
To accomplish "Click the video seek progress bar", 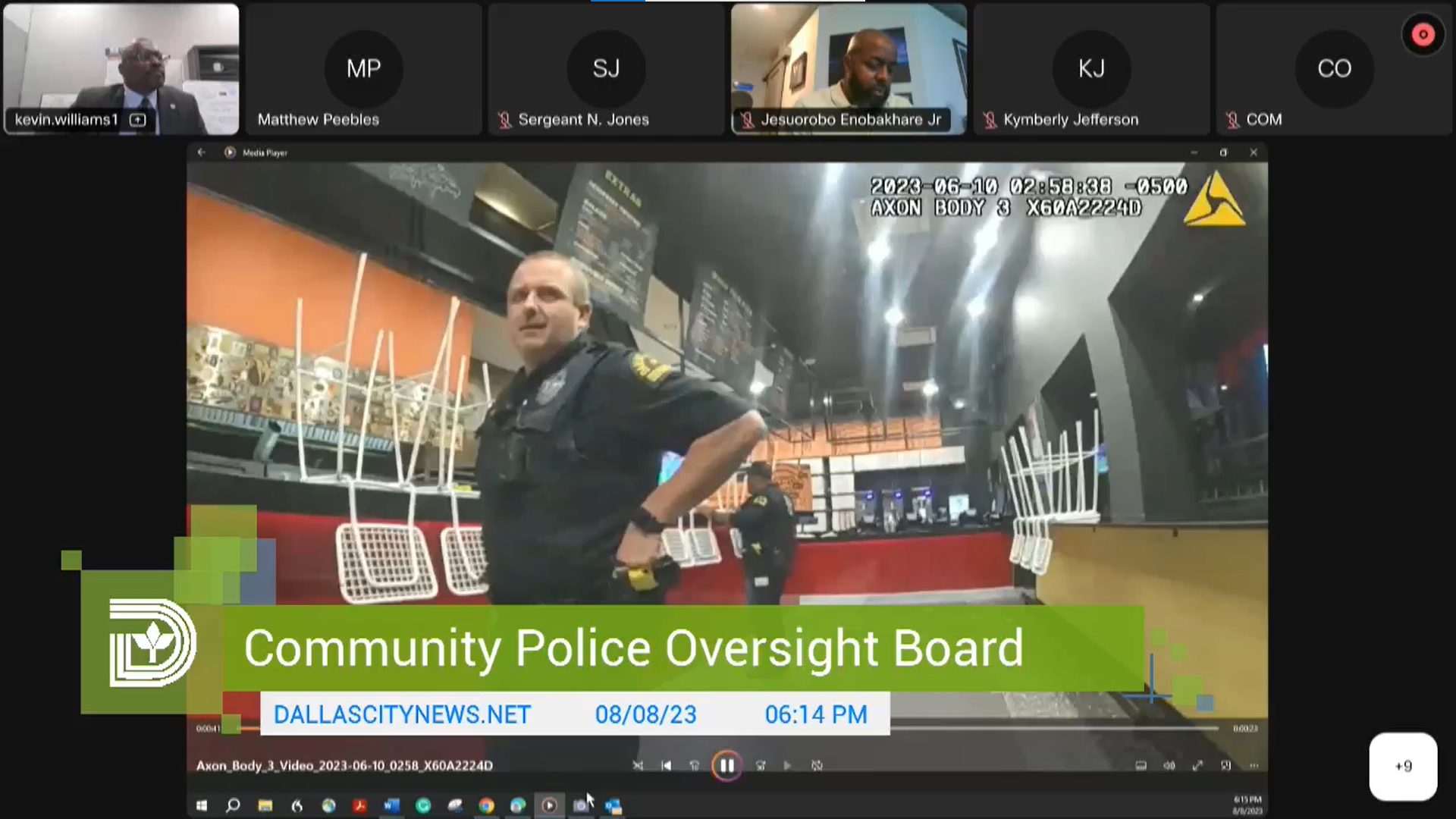I will 1062,728.
